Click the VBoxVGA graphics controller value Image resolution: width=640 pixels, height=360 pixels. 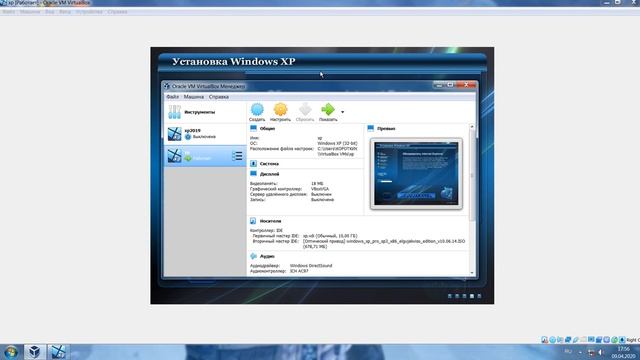click(320, 189)
